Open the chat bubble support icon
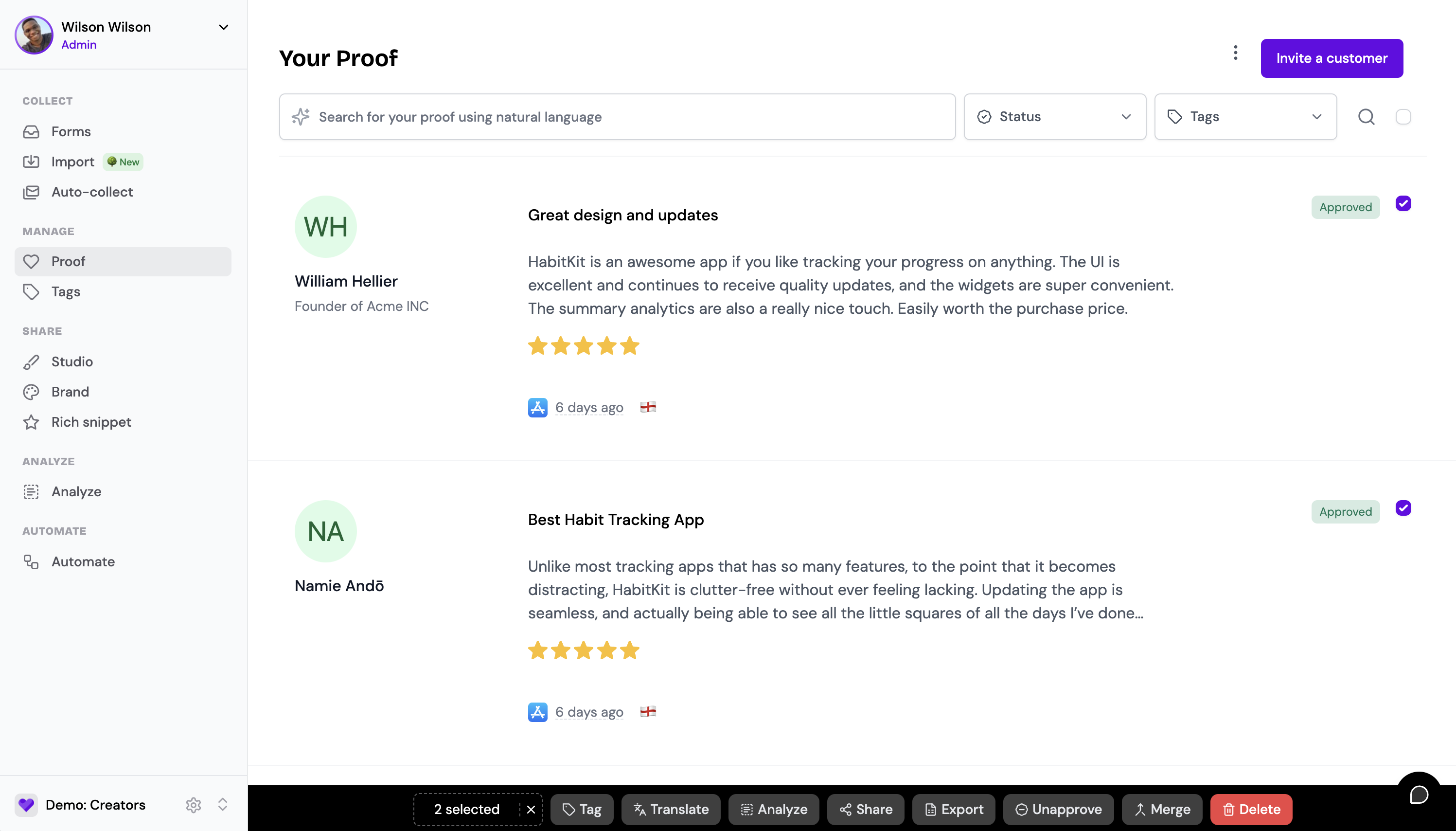 (x=1419, y=795)
